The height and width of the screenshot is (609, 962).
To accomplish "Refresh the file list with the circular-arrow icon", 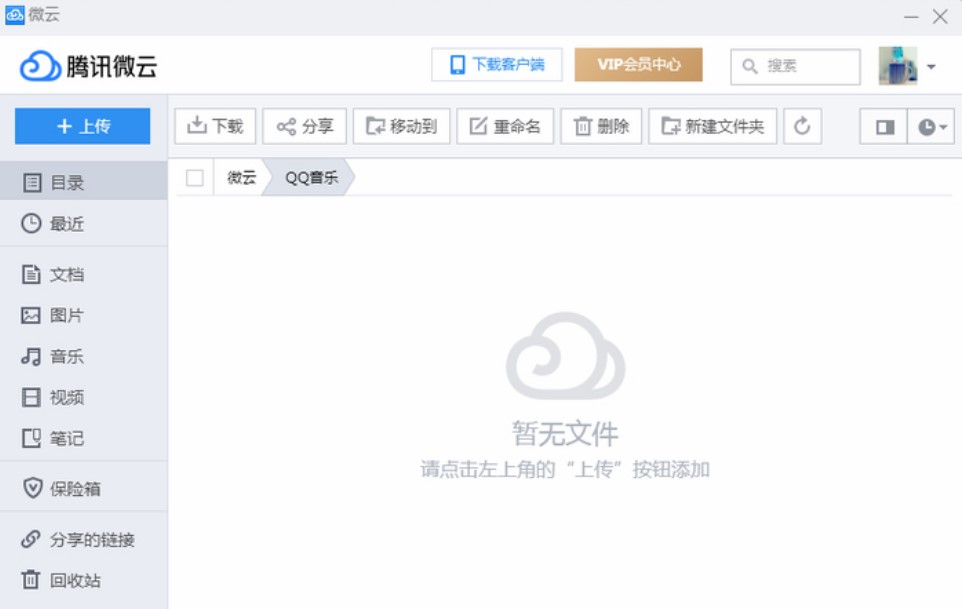I will 802,126.
